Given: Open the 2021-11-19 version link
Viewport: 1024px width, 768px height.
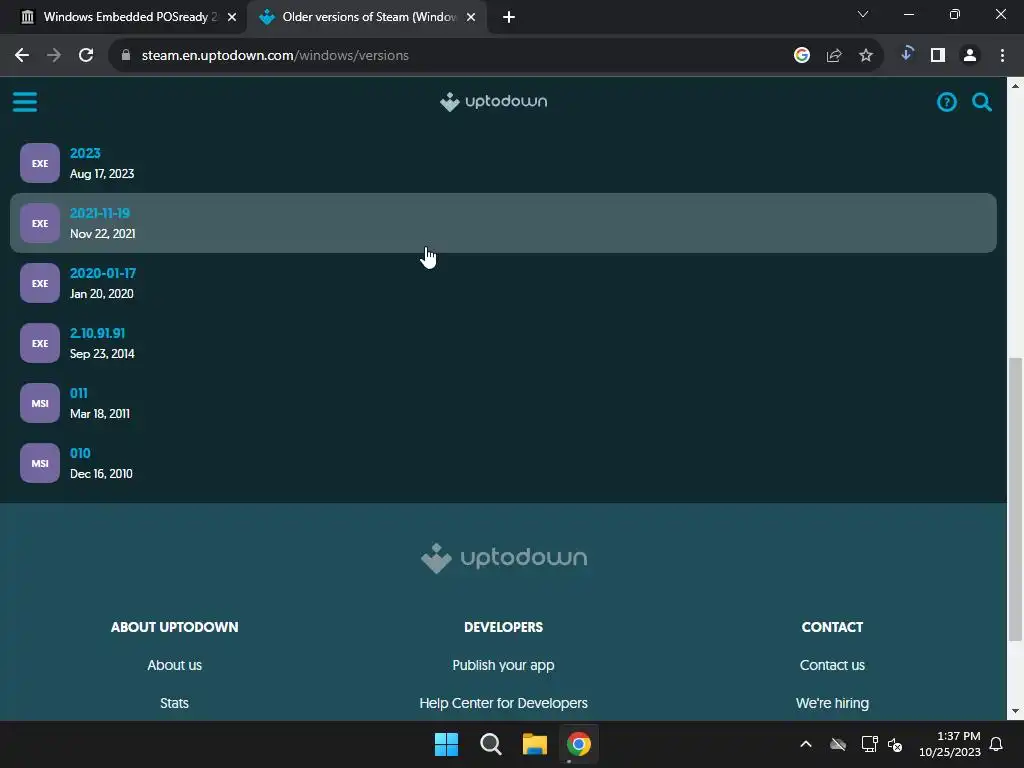Looking at the screenshot, I should (100, 214).
